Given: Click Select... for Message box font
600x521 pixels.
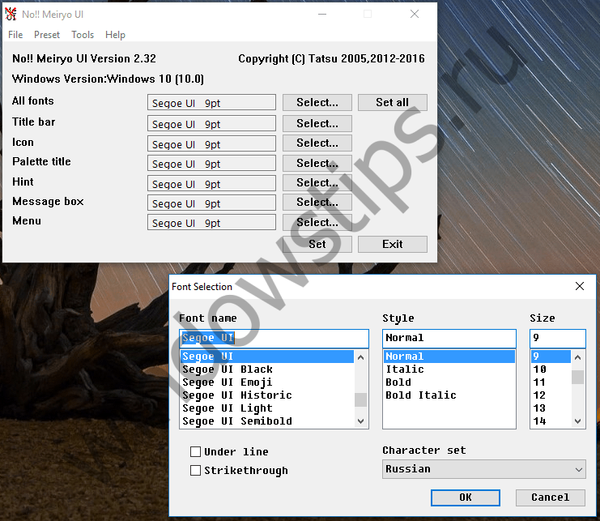Looking at the screenshot, I should pos(317,202).
